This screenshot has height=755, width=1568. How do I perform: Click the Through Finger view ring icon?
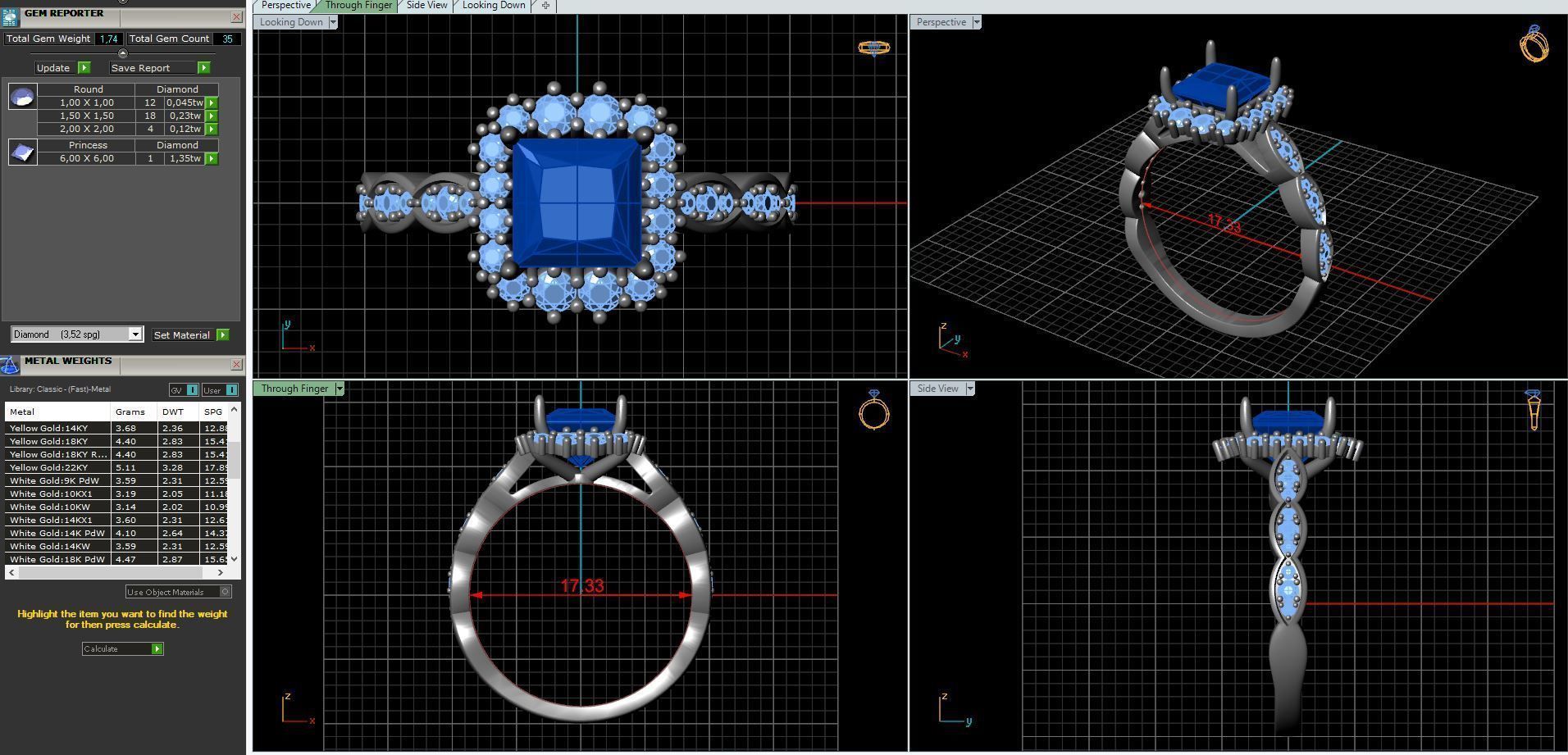pos(874,409)
